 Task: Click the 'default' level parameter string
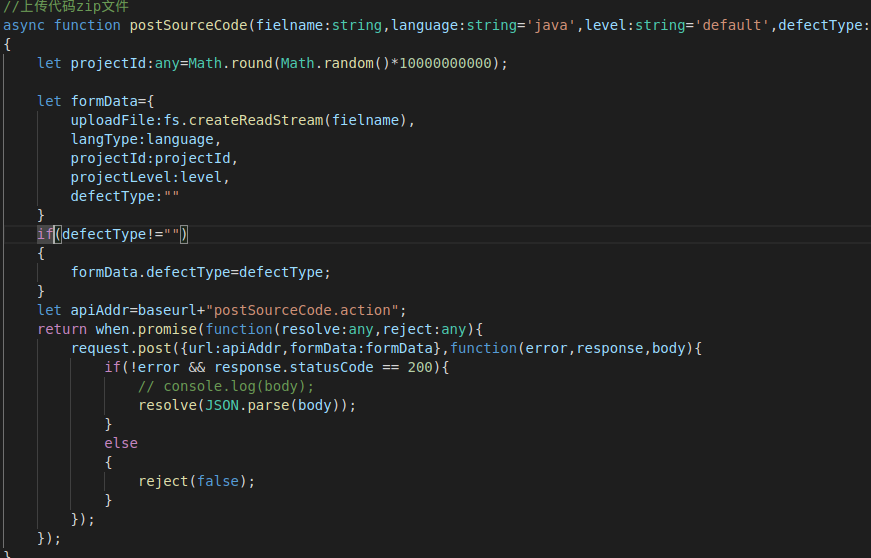[735, 25]
